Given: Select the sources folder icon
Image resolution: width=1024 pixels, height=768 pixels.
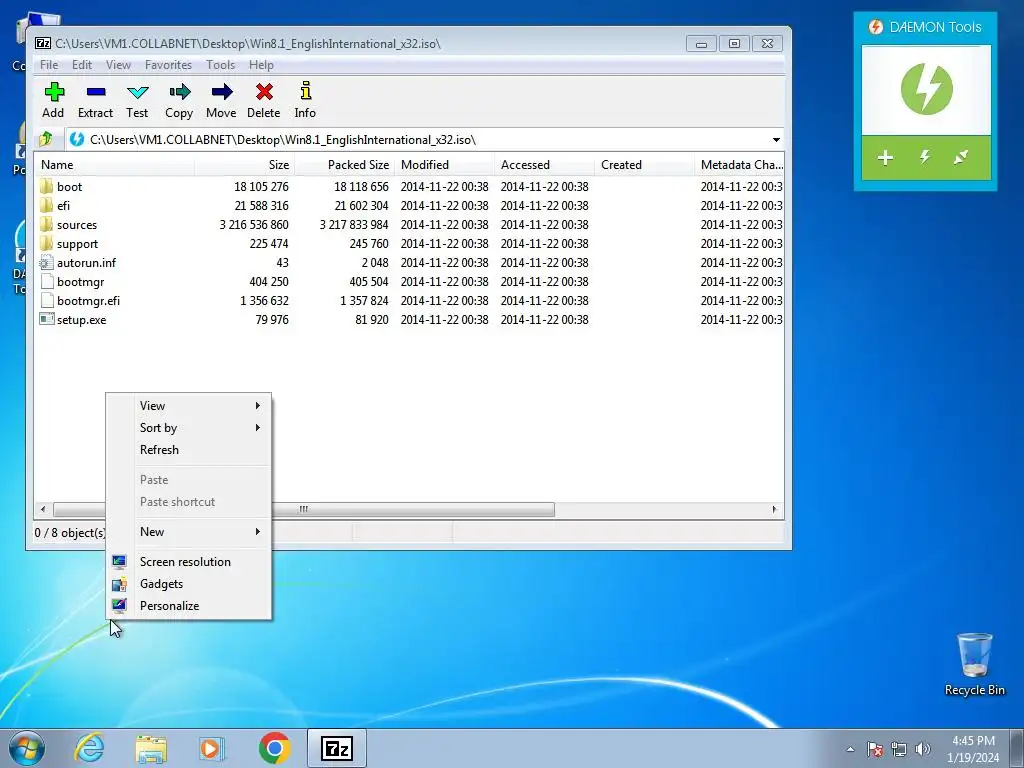Looking at the screenshot, I should point(46,224).
